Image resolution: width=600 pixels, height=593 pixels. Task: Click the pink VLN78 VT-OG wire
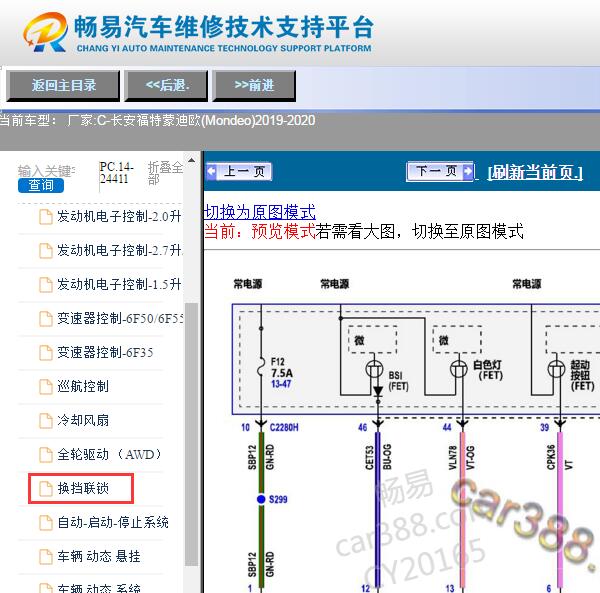[x=463, y=509]
